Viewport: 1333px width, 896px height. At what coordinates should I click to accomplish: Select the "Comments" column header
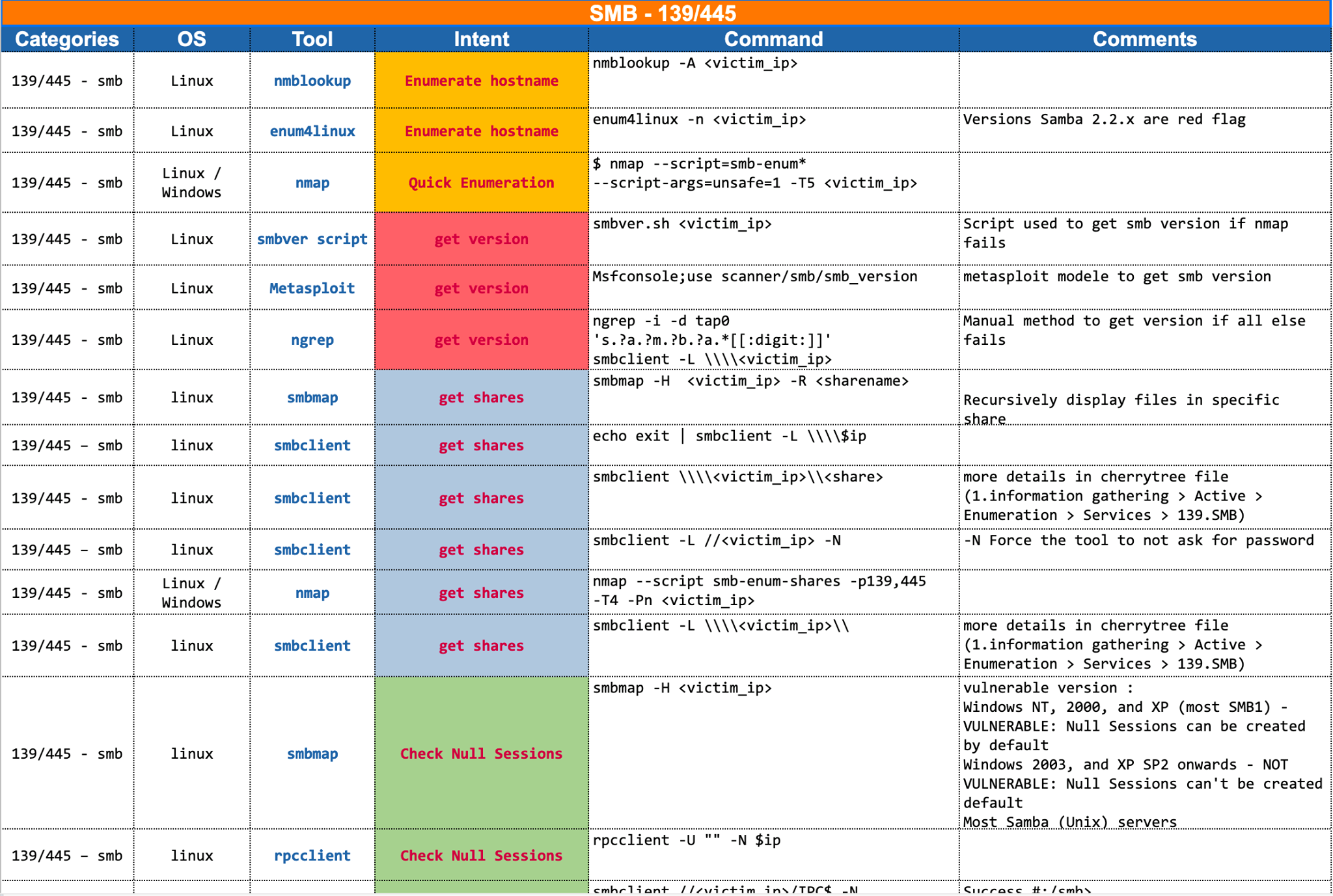[x=1145, y=39]
